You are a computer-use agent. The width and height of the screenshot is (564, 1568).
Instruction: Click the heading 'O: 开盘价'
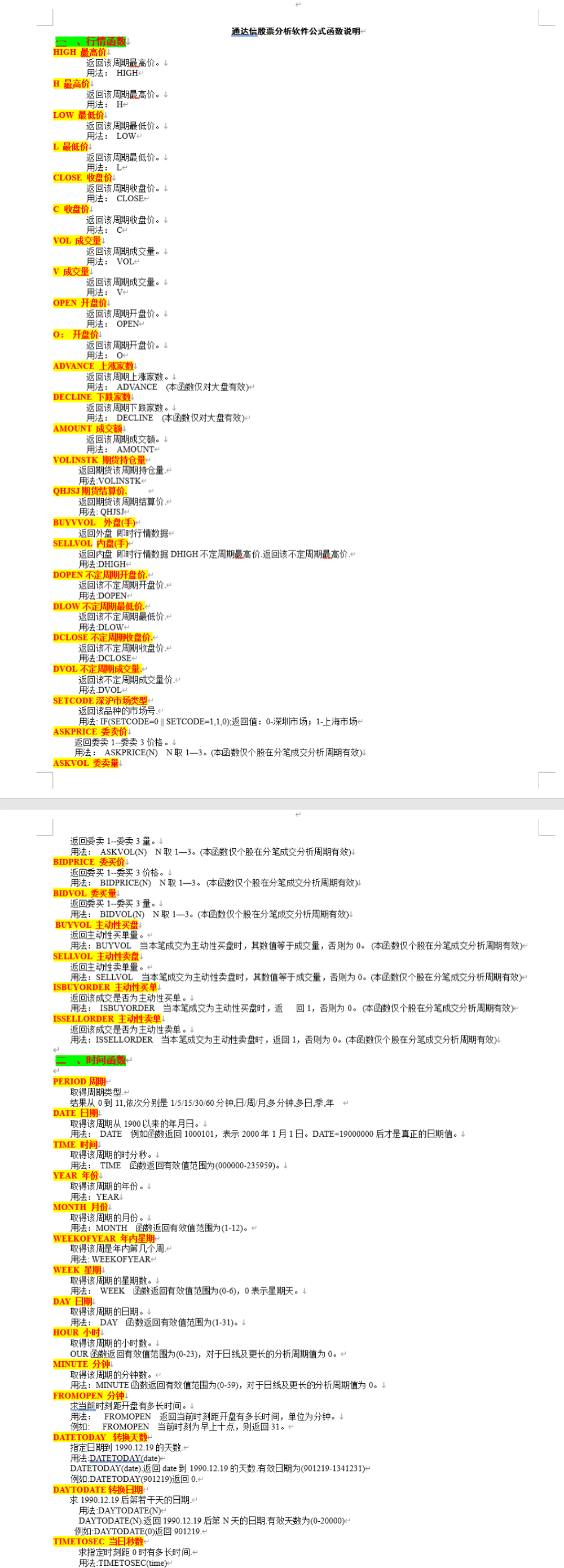tap(76, 335)
